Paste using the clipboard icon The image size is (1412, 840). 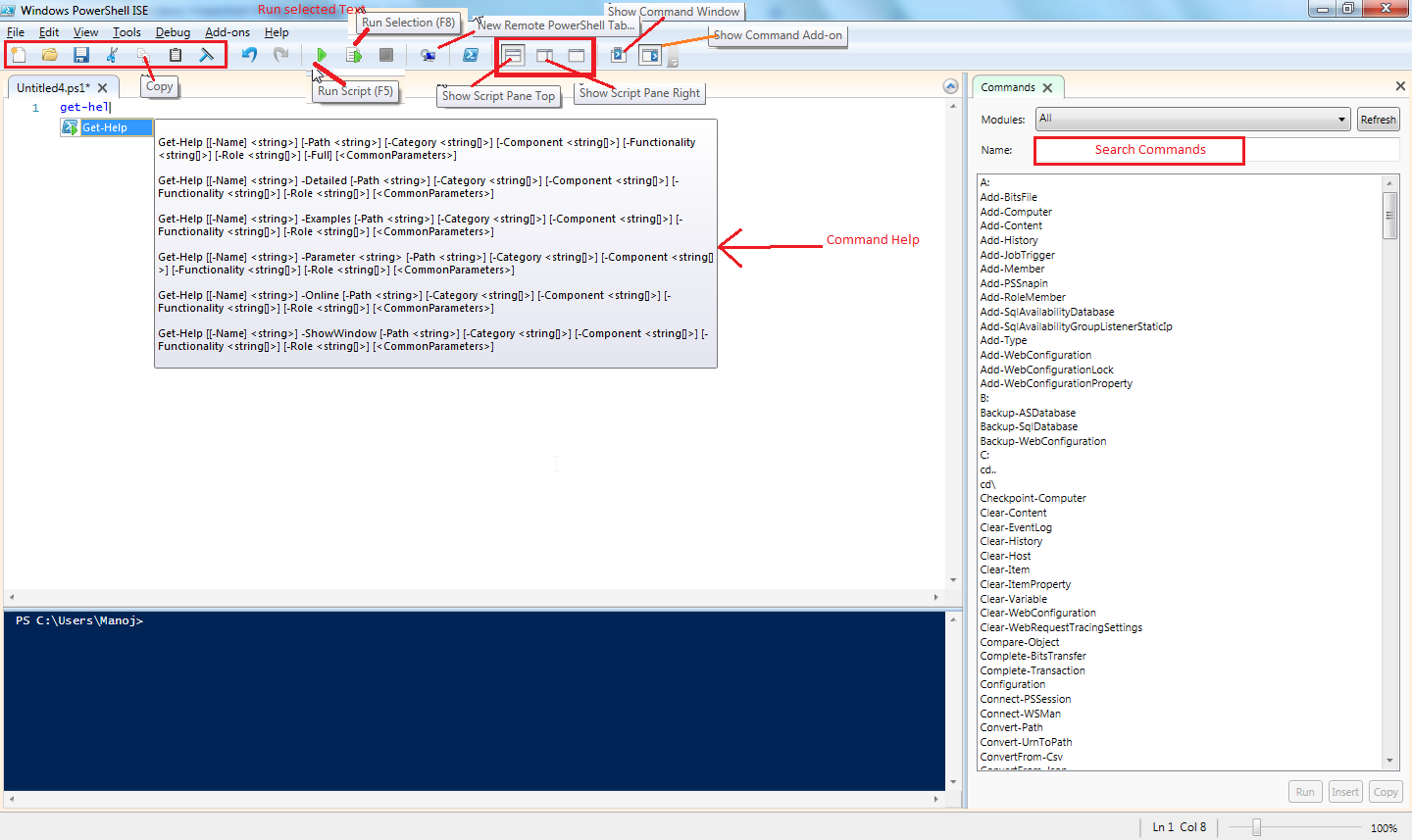(176, 55)
